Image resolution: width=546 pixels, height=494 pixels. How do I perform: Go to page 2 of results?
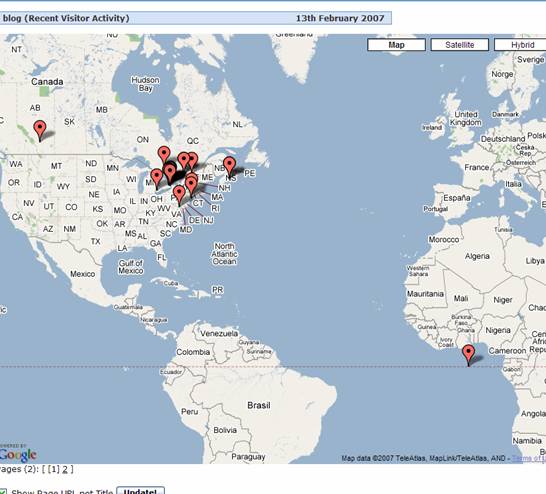click(65, 469)
